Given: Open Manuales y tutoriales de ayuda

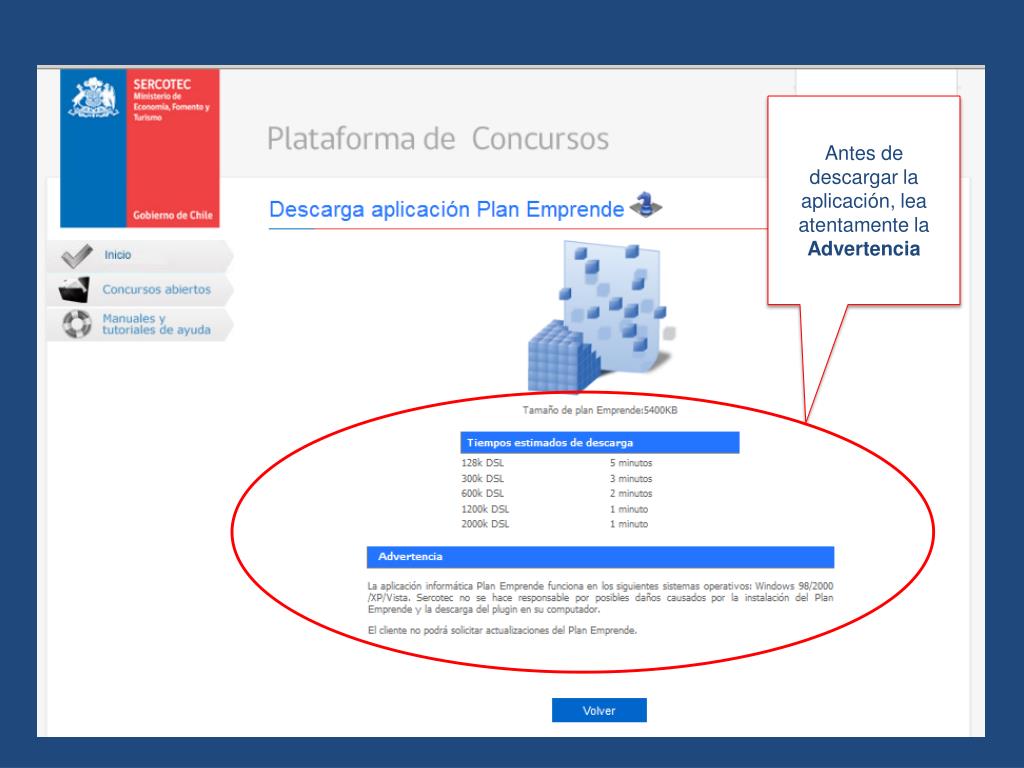Looking at the screenshot, I should pos(138,325).
